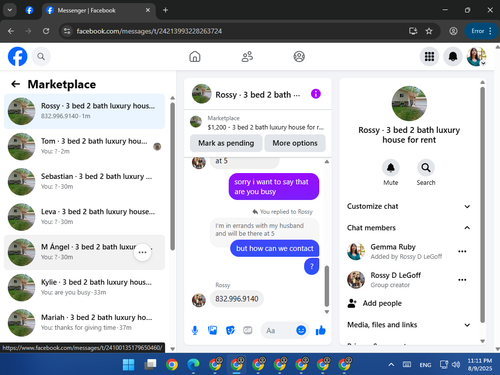The image size is (500, 375).
Task: Expand Media, files and links section
Action: point(409,325)
